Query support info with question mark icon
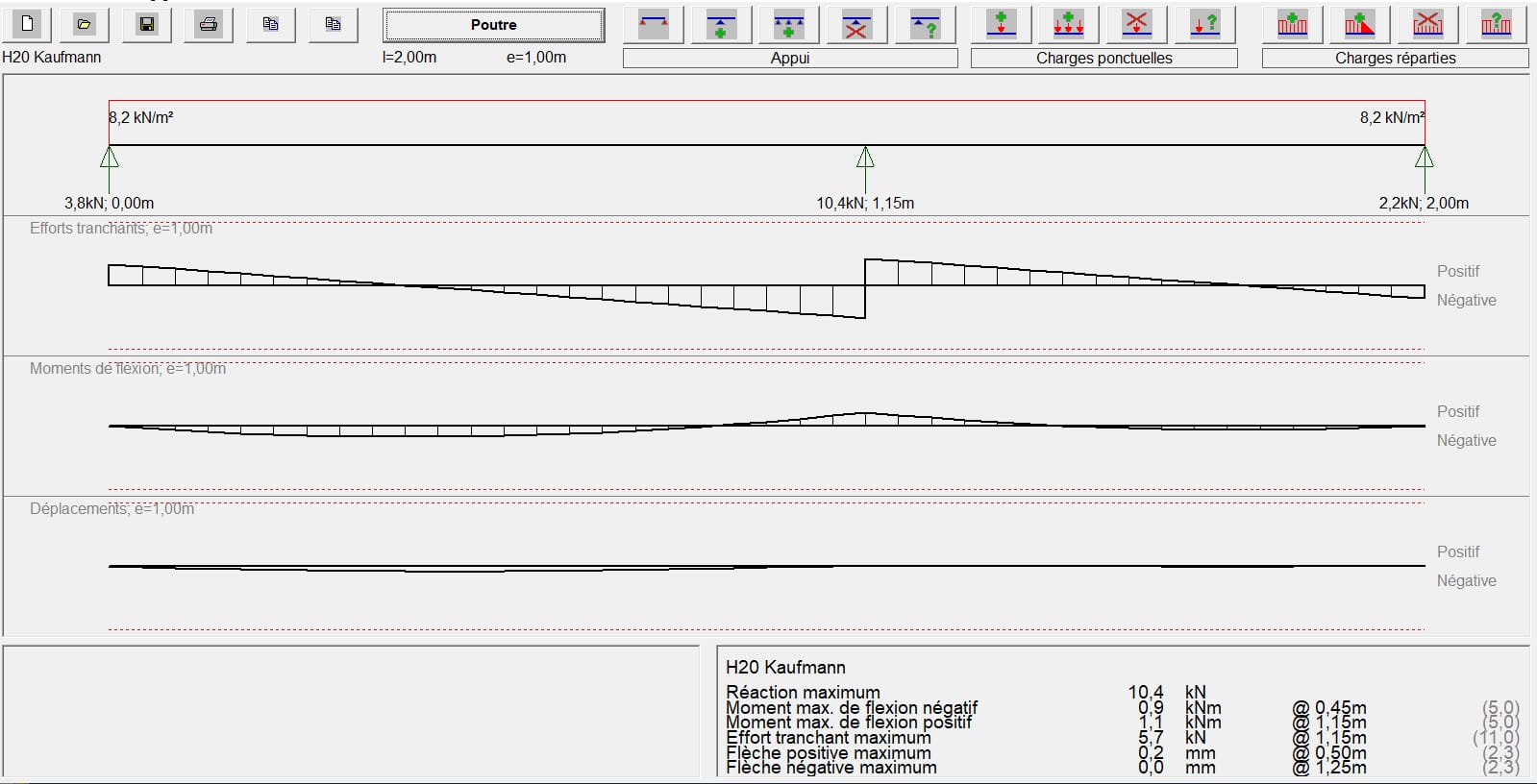Viewport: 1537px width, 784px height. coord(925,25)
